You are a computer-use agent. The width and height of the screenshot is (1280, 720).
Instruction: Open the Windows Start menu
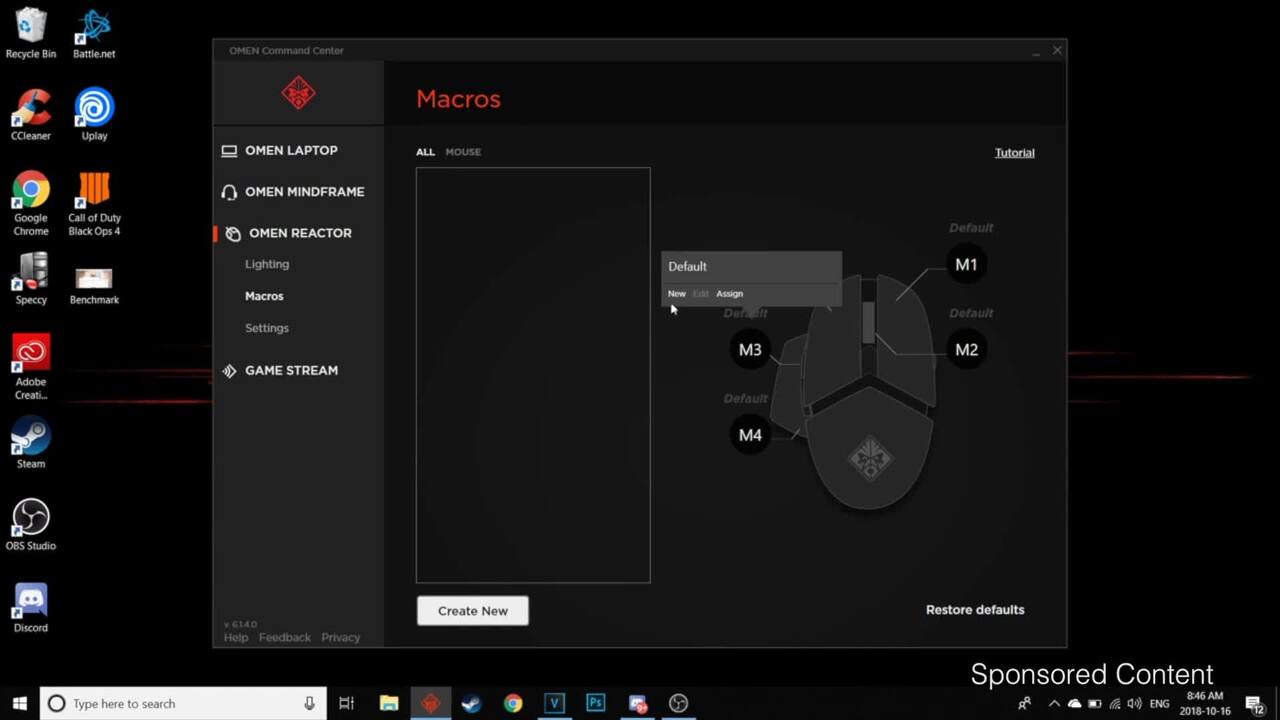coord(19,703)
